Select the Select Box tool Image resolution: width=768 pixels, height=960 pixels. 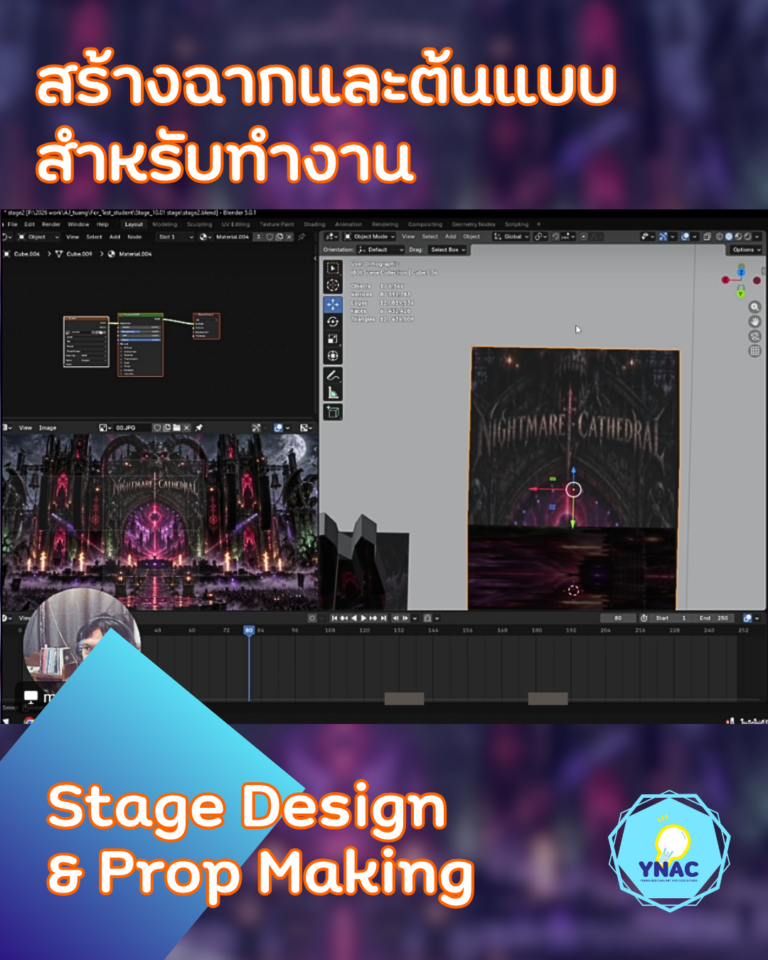333,268
